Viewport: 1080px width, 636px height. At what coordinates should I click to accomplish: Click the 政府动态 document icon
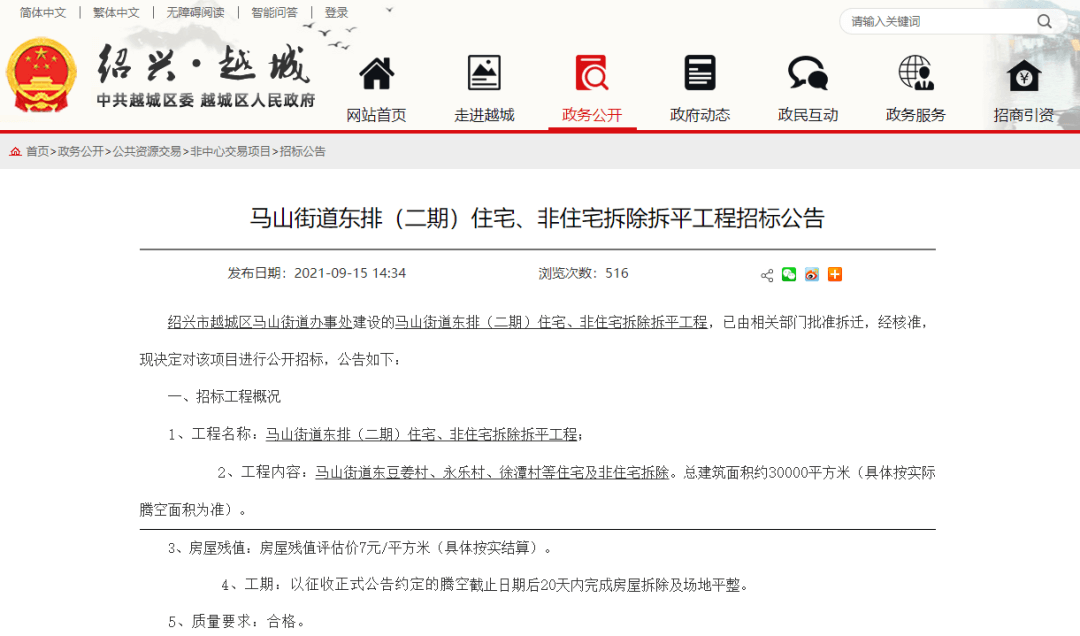(699, 72)
